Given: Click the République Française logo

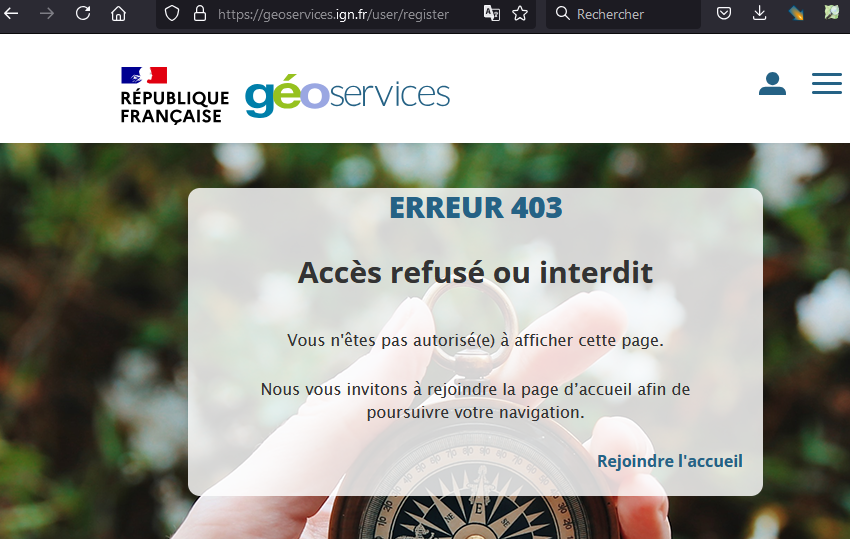Looking at the screenshot, I should click(x=175, y=95).
